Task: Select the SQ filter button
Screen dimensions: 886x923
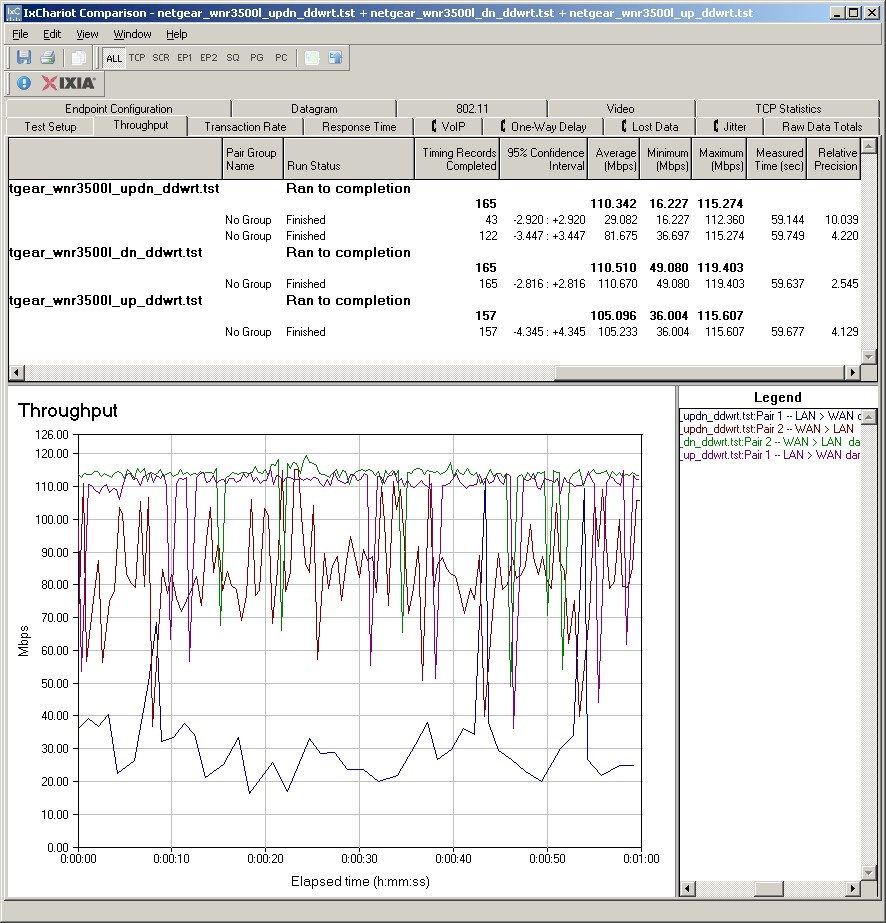Action: tap(233, 58)
